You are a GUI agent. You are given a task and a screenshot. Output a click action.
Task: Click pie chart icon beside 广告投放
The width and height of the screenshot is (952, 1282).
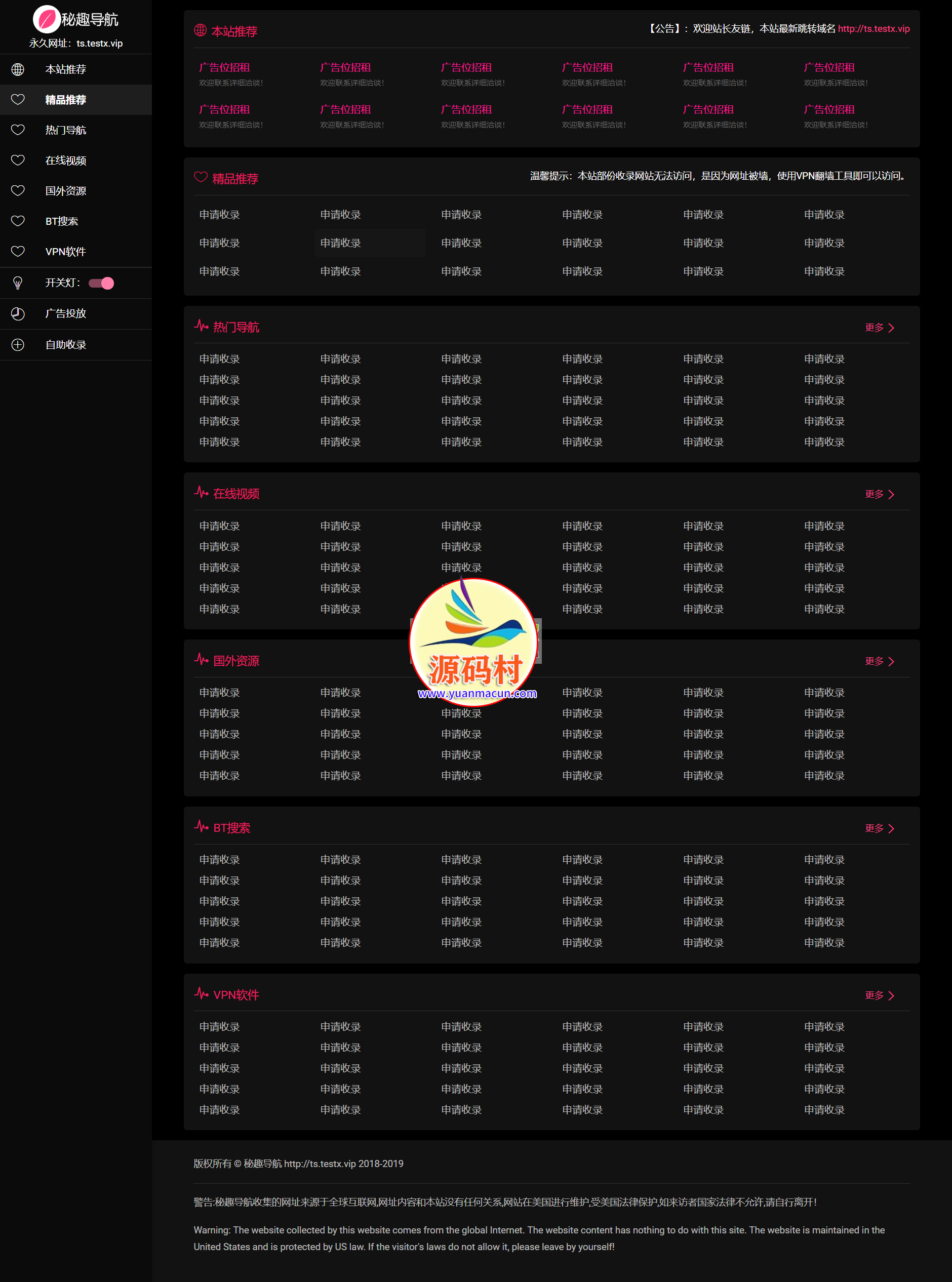click(18, 313)
